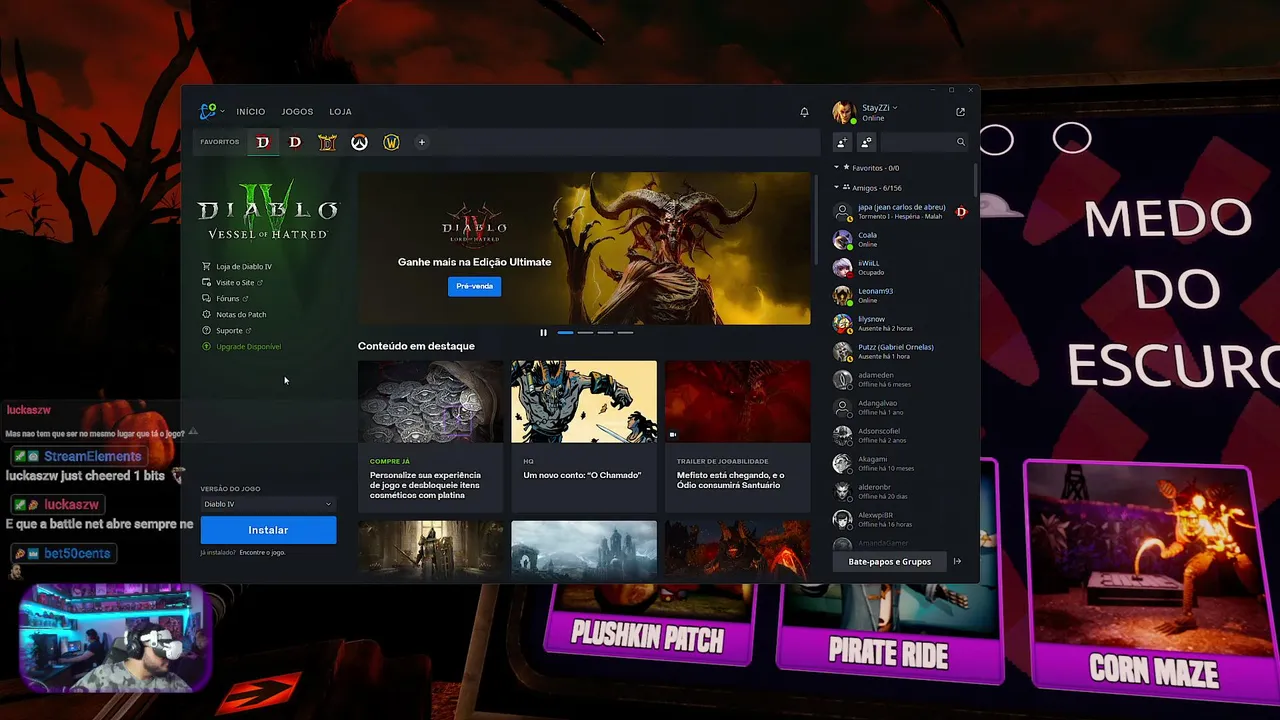Click the add friend icon
This screenshot has height=720, width=1280.
[842, 143]
